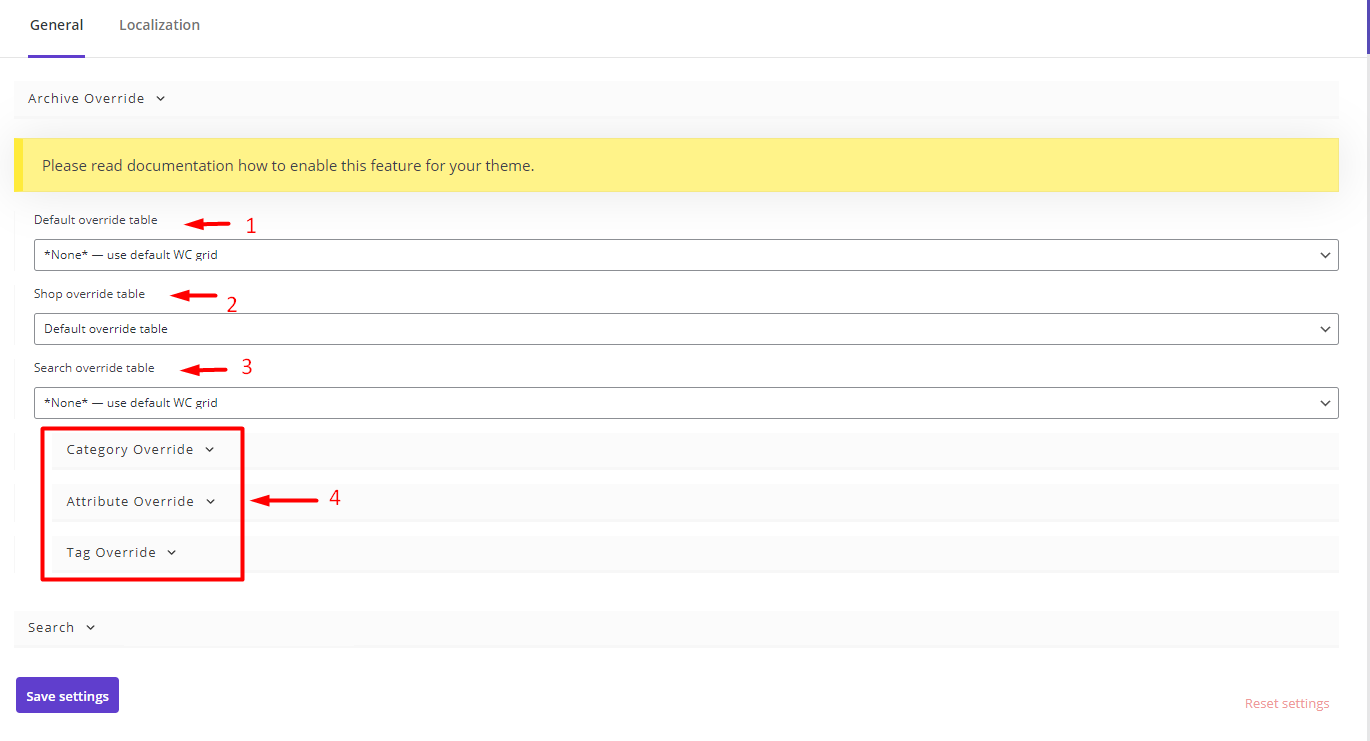
Task: Open the Default override table dropdown
Action: (686, 255)
